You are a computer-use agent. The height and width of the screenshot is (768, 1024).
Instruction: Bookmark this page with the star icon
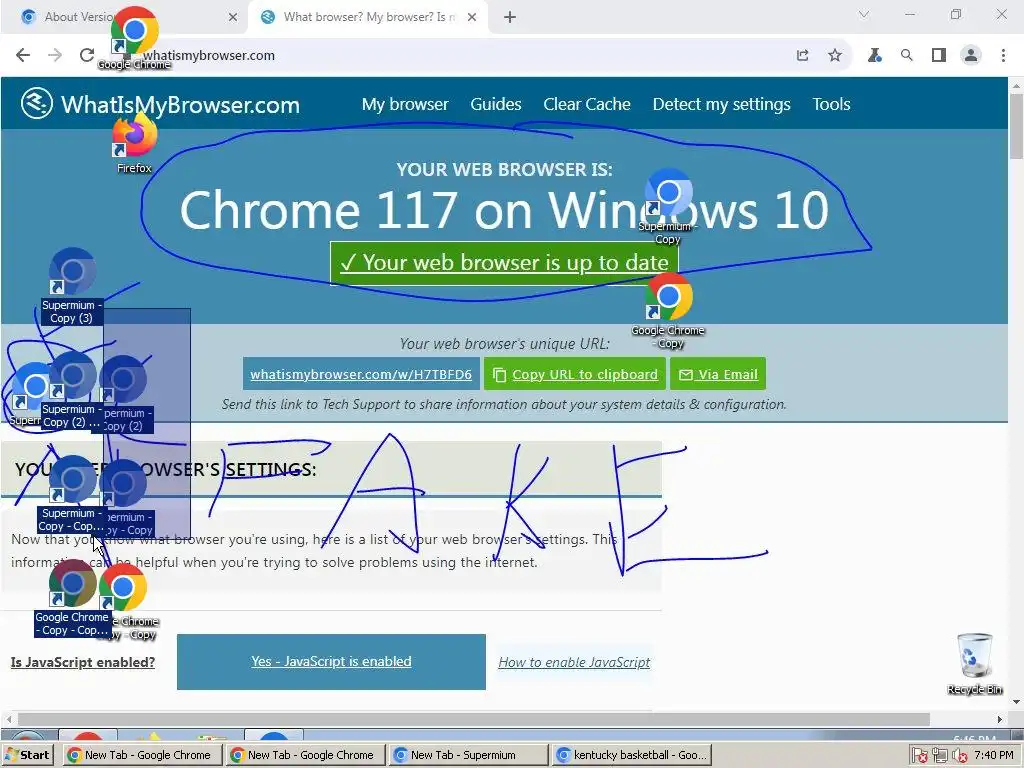click(835, 56)
